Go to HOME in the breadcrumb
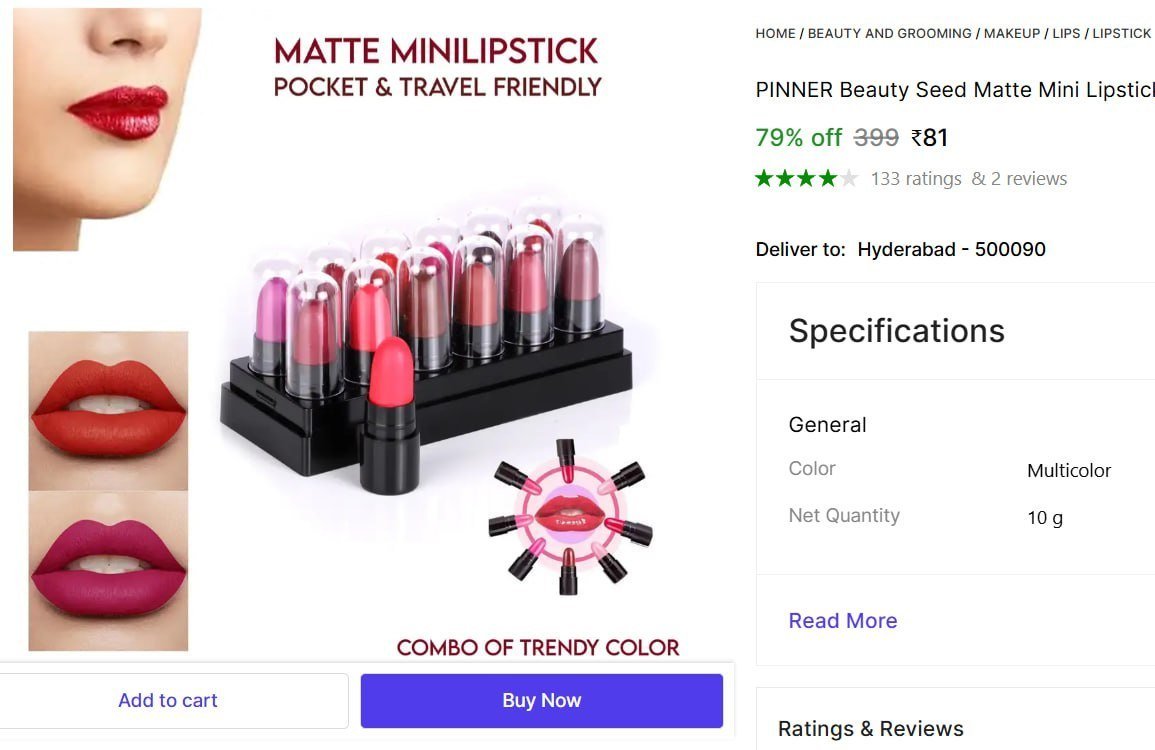 click(x=775, y=33)
